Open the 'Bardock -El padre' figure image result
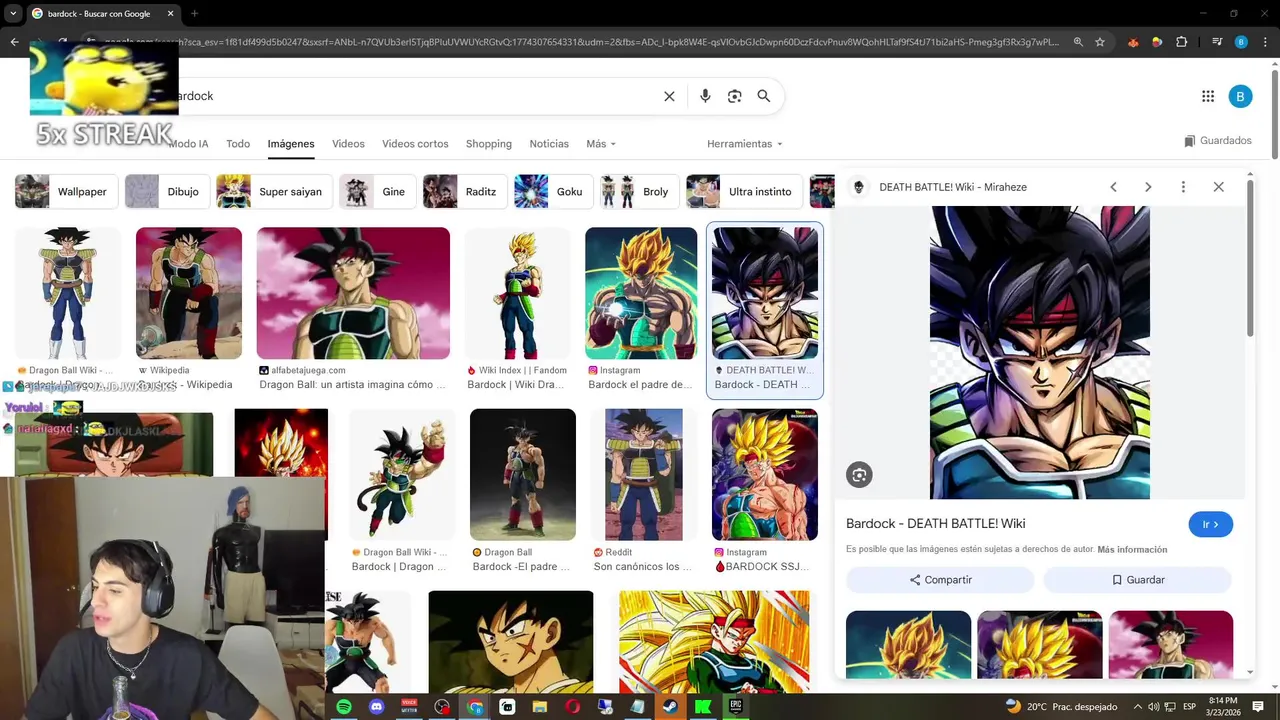 click(523, 475)
